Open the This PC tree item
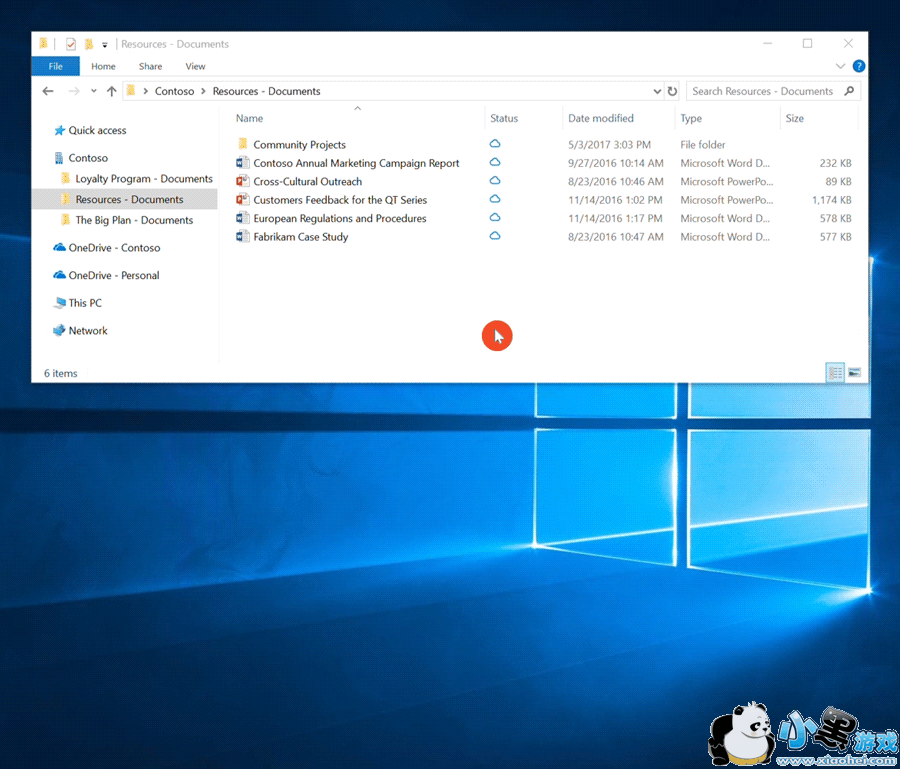This screenshot has height=769, width=900. pos(84,302)
